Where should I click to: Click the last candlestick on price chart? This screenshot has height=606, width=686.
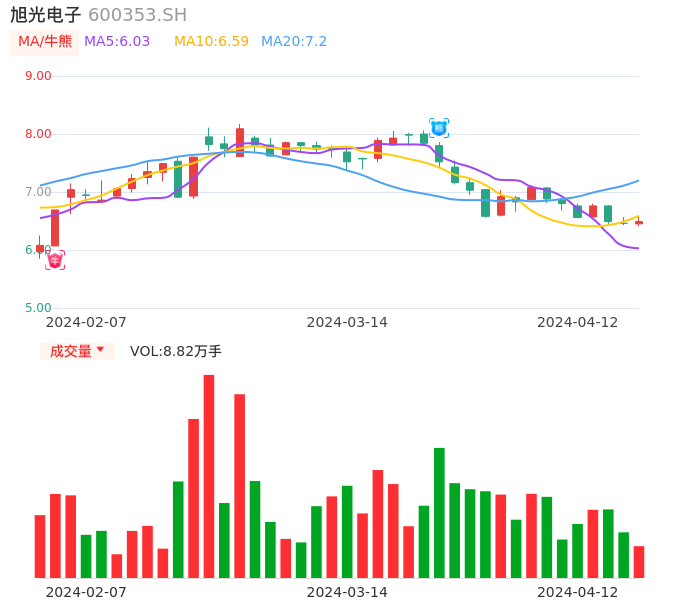click(x=639, y=222)
